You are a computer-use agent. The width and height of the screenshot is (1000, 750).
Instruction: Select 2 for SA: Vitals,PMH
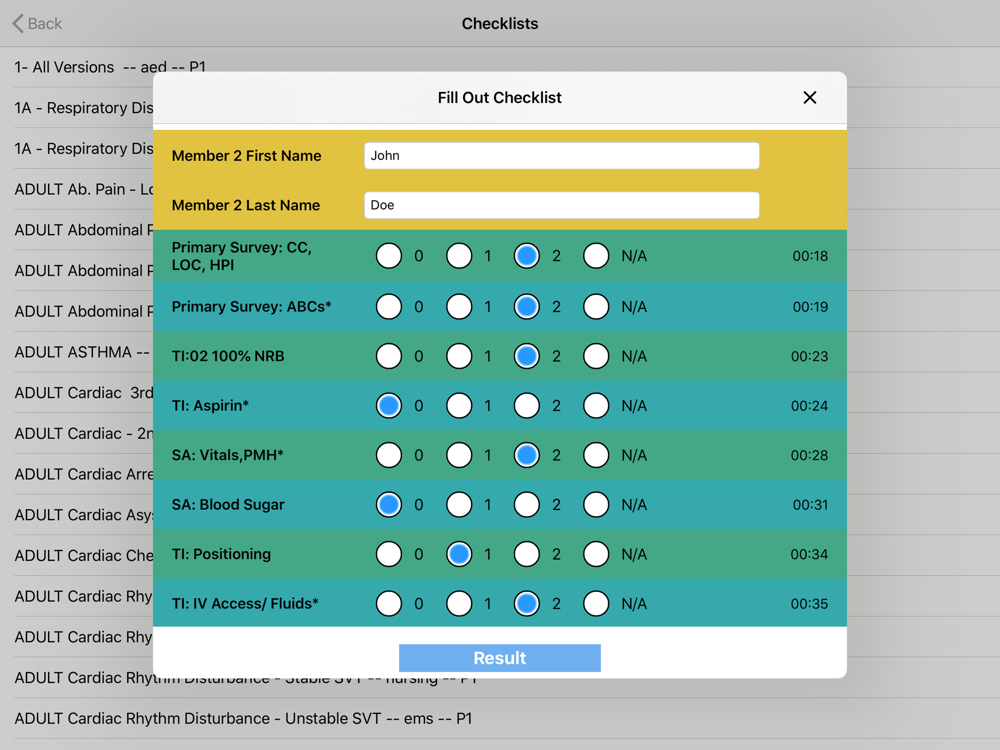[x=527, y=455]
